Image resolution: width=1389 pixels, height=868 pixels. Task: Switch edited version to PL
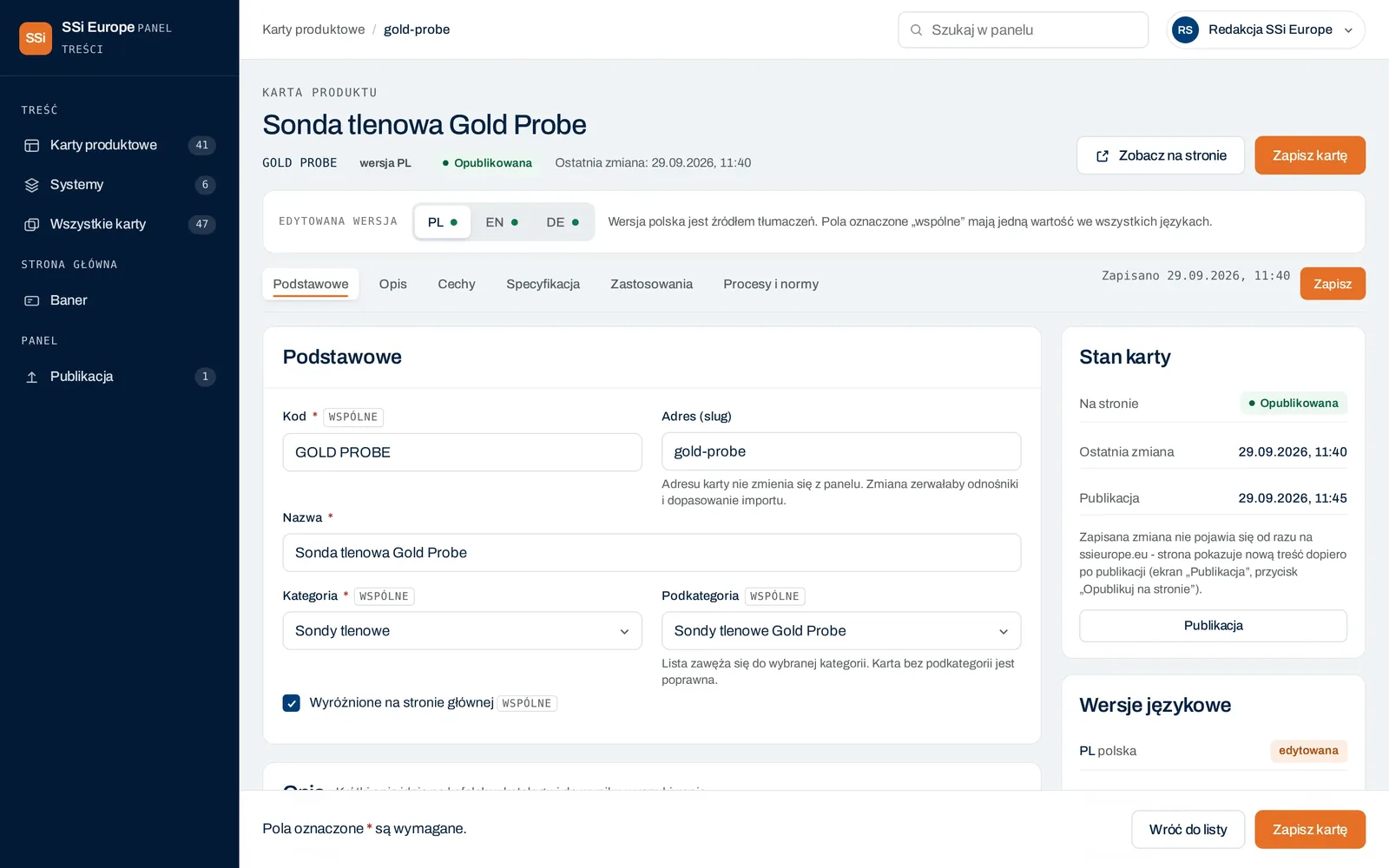pos(443,222)
